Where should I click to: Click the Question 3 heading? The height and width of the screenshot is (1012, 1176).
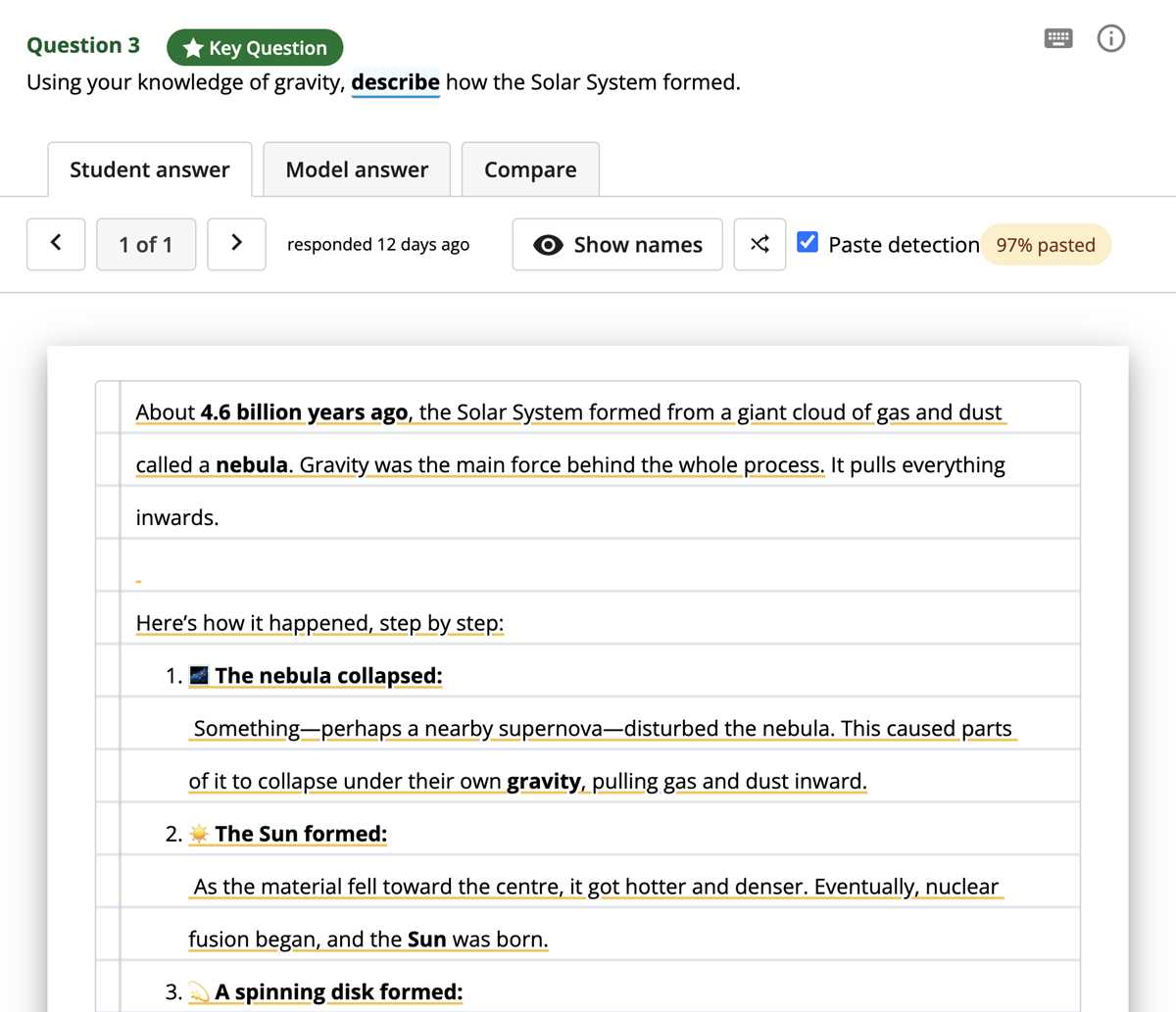pos(83,45)
